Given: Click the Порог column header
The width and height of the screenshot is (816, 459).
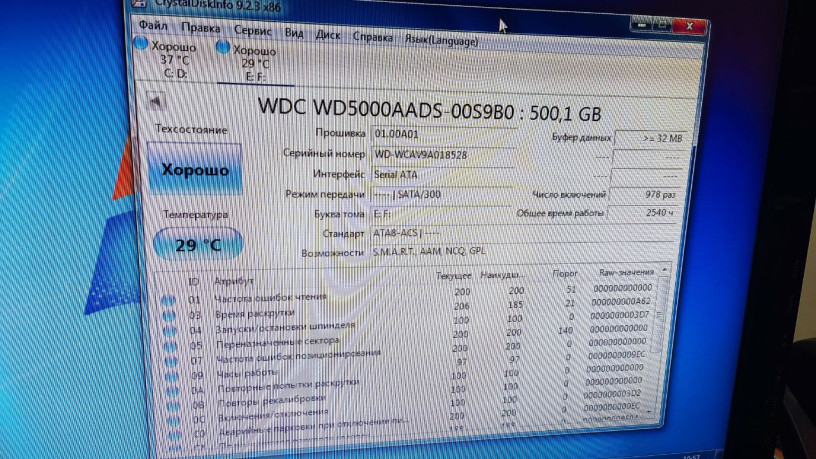Looking at the screenshot, I should coord(565,273).
